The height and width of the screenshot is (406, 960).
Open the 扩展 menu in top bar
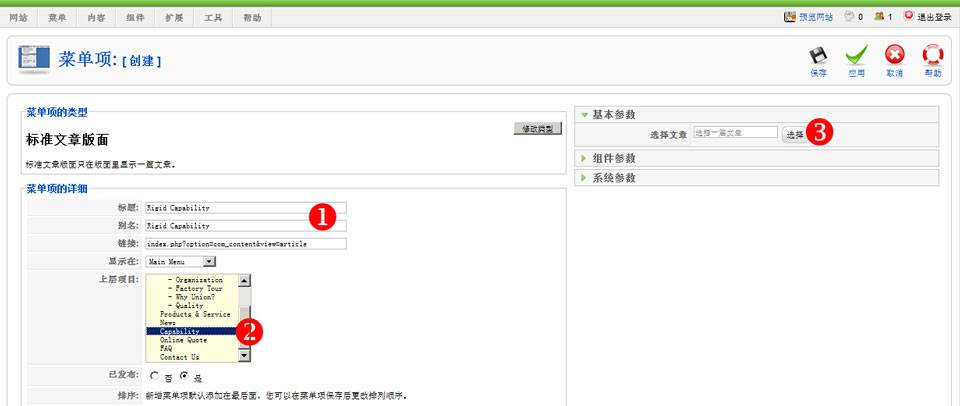click(174, 18)
